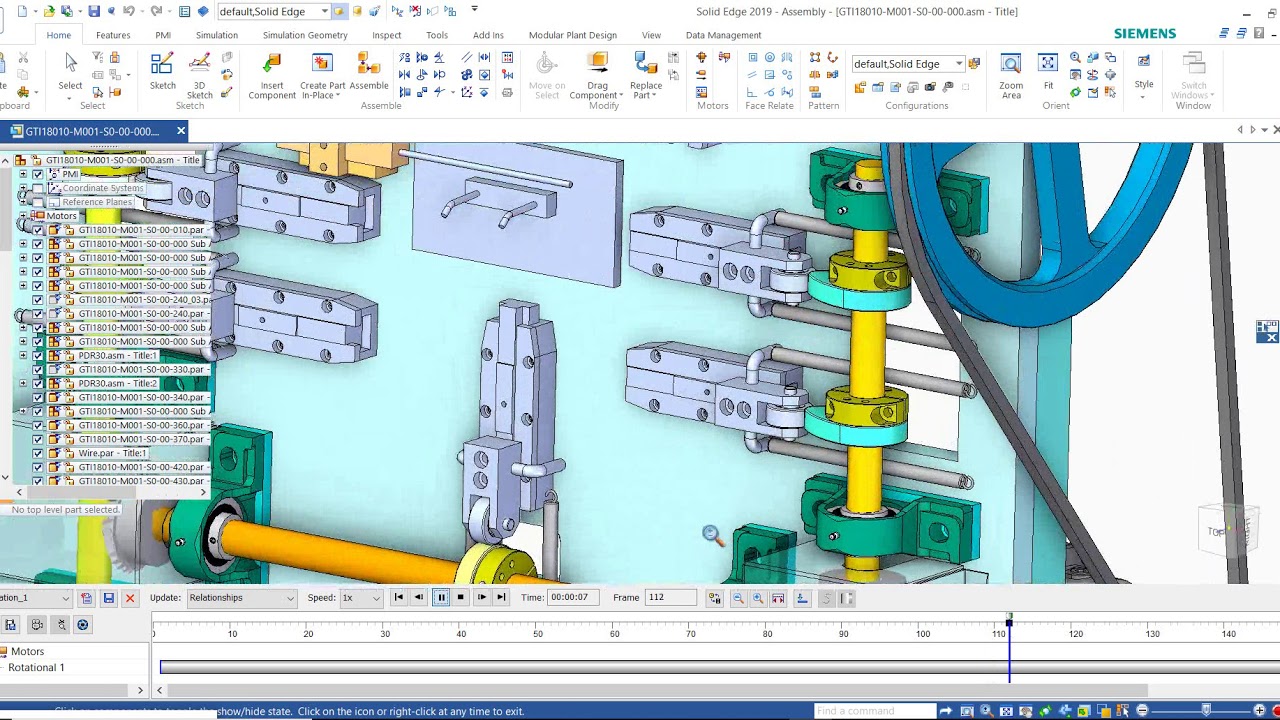Click the timeline zoom in magnifier

pyautogui.click(x=758, y=598)
